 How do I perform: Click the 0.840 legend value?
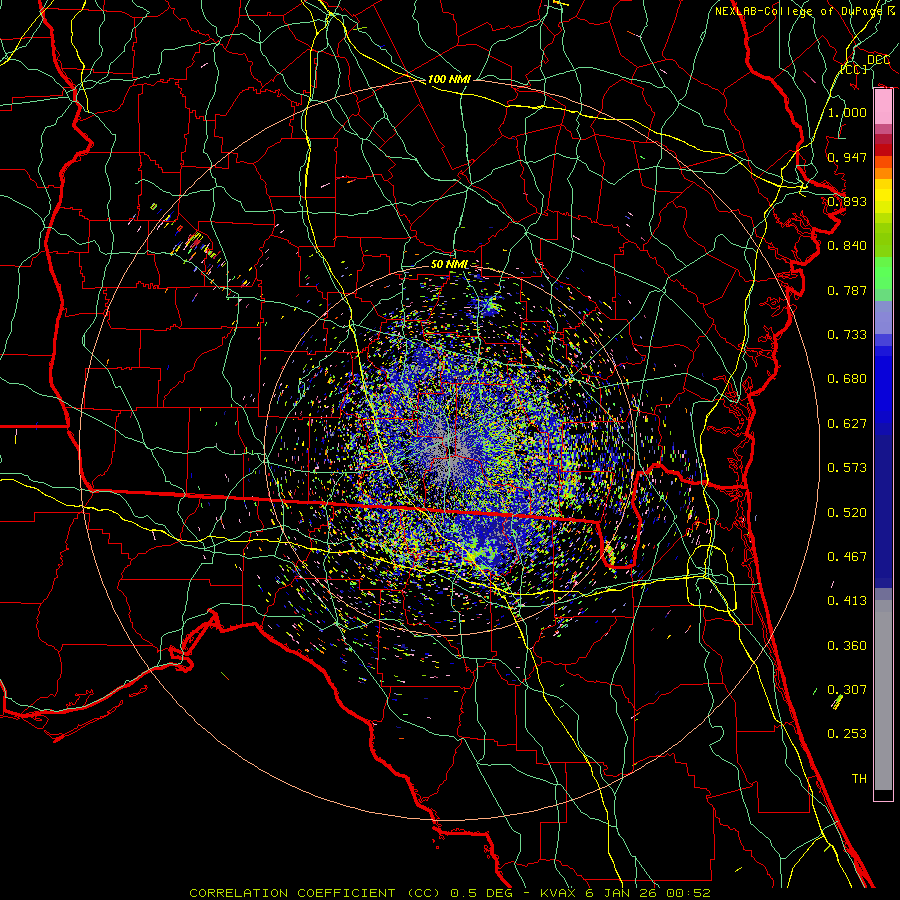(847, 245)
